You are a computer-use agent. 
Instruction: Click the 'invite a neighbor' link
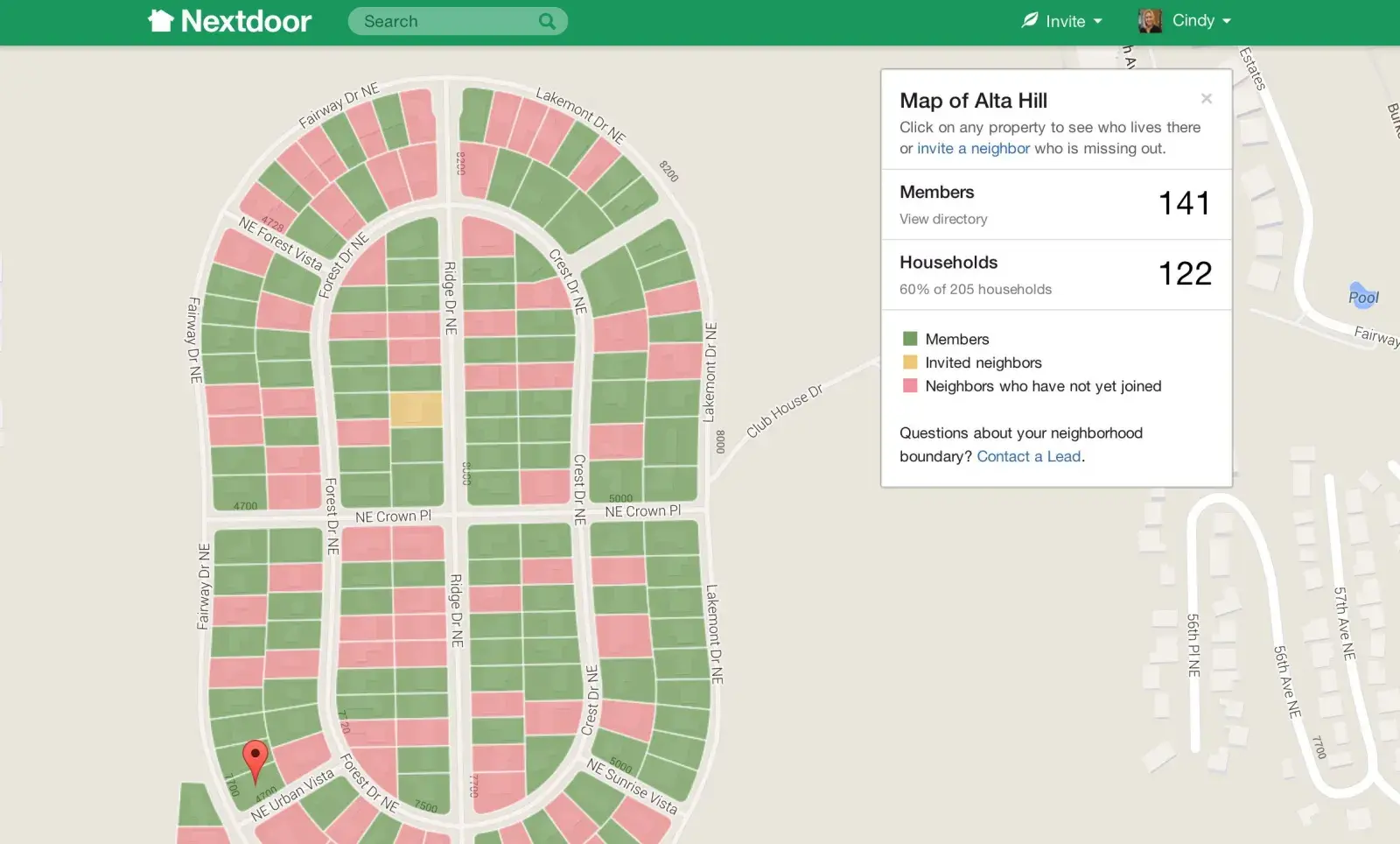tap(973, 149)
